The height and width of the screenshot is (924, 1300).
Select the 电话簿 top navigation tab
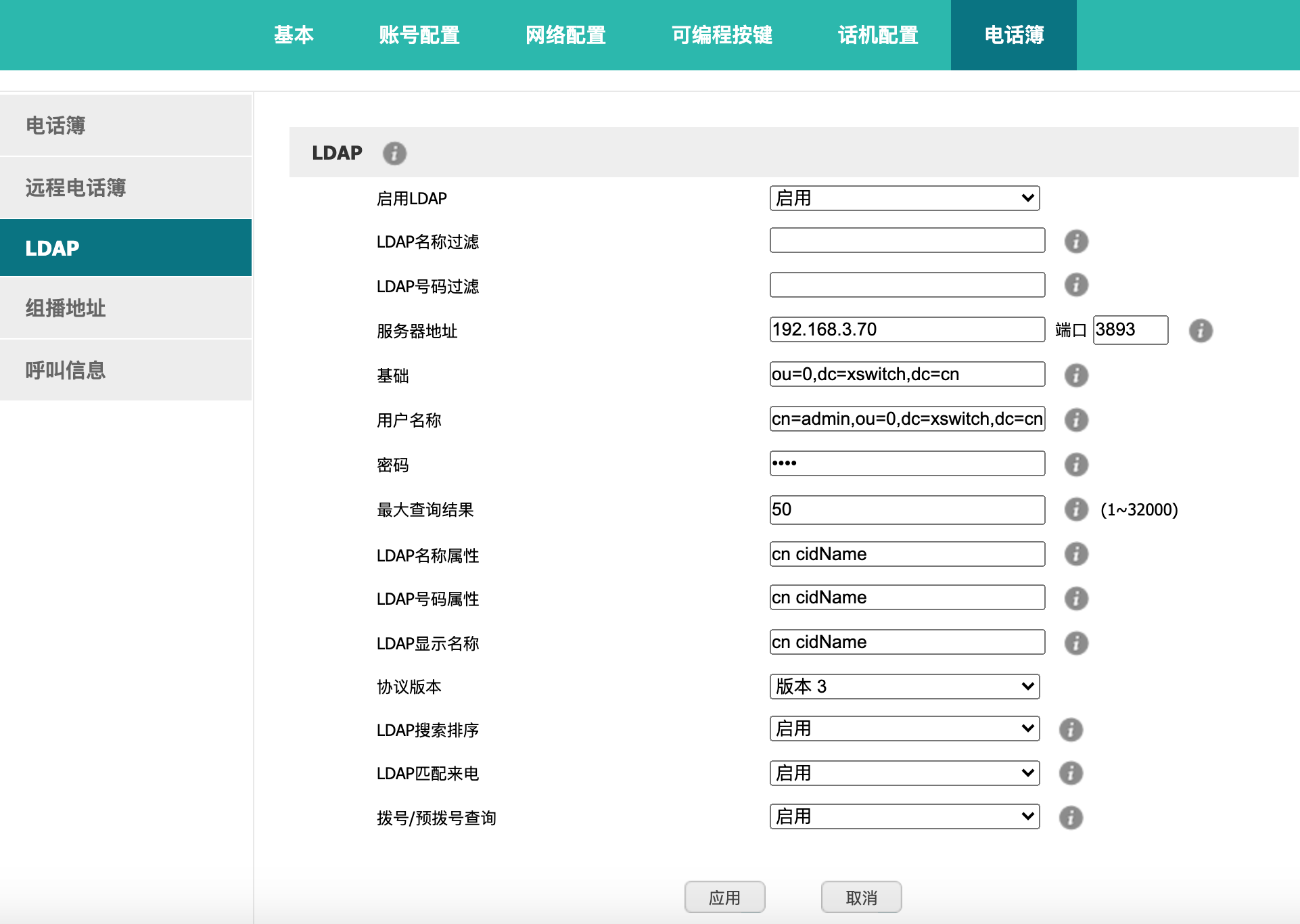[1014, 35]
